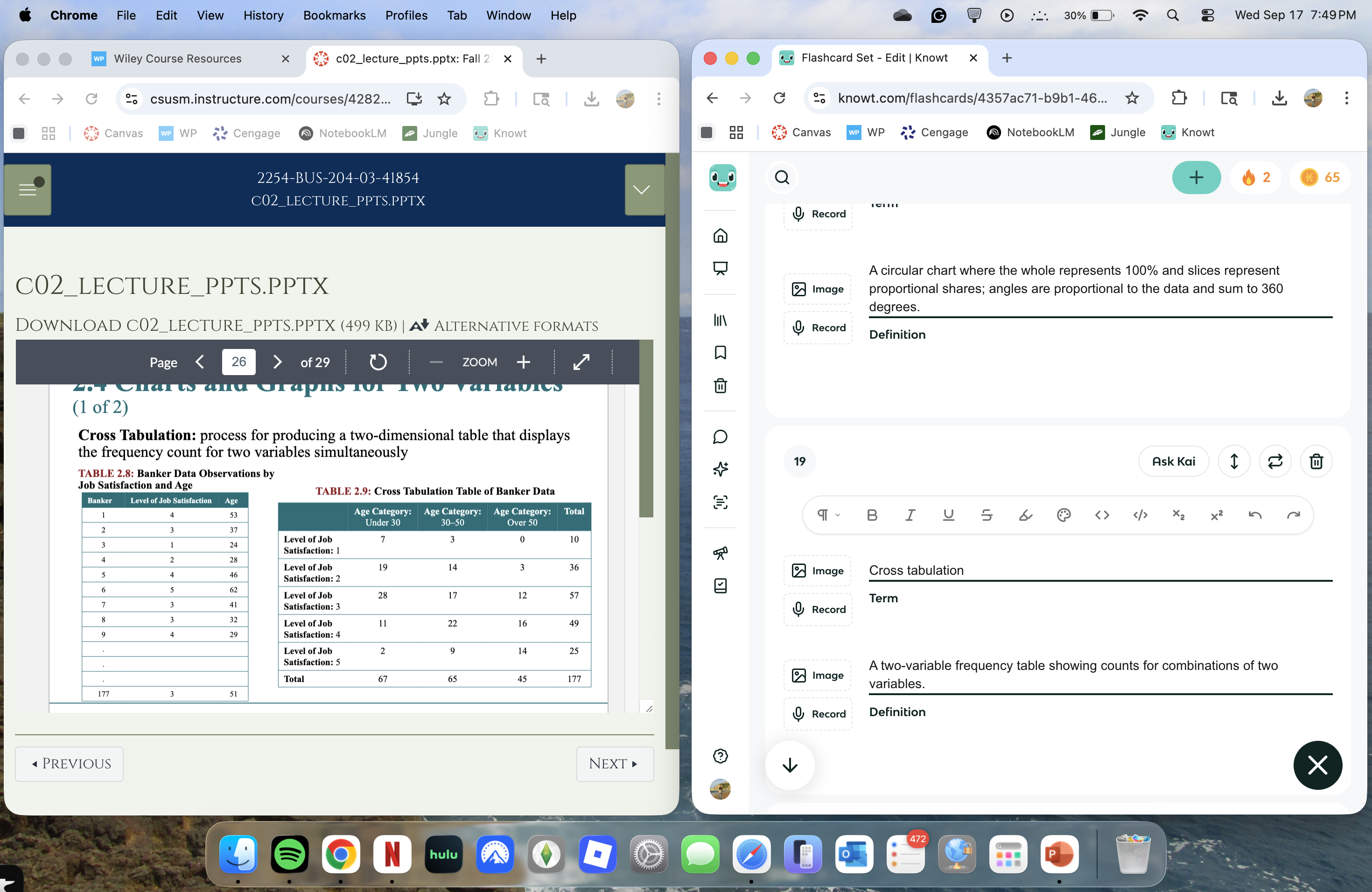The image size is (1372, 892).
Task: Open fullscreen view of the slide viewer
Action: click(581, 362)
